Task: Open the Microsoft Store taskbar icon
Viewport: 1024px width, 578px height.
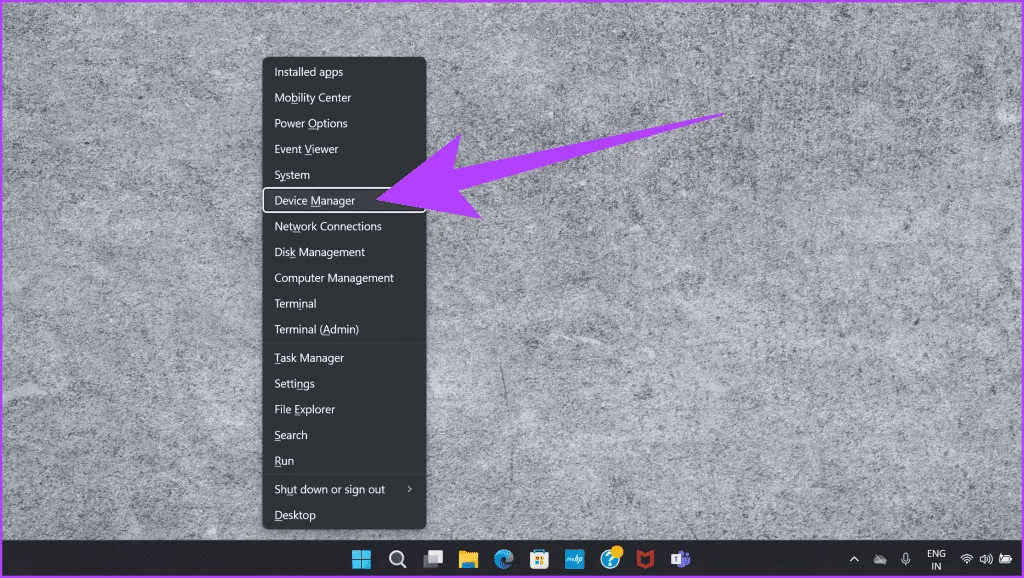Action: click(x=539, y=559)
